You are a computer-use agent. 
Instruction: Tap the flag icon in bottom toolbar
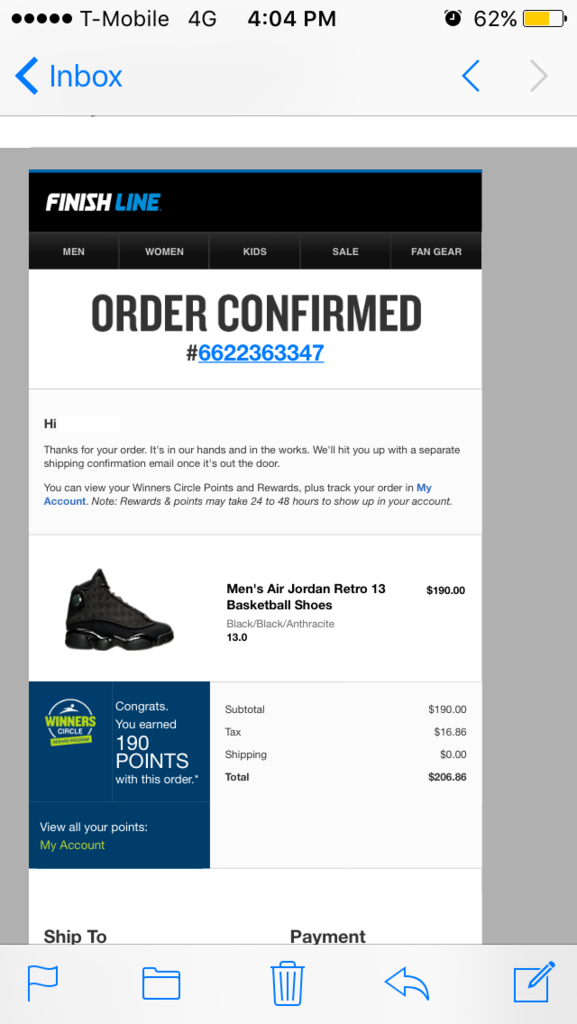click(42, 982)
